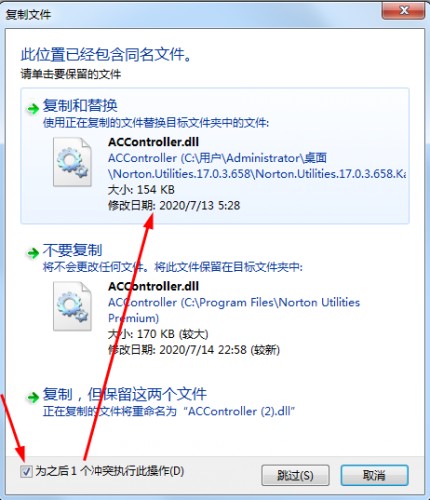
Task: Close the 复制文件 dialog window
Action: click(x=404, y=11)
